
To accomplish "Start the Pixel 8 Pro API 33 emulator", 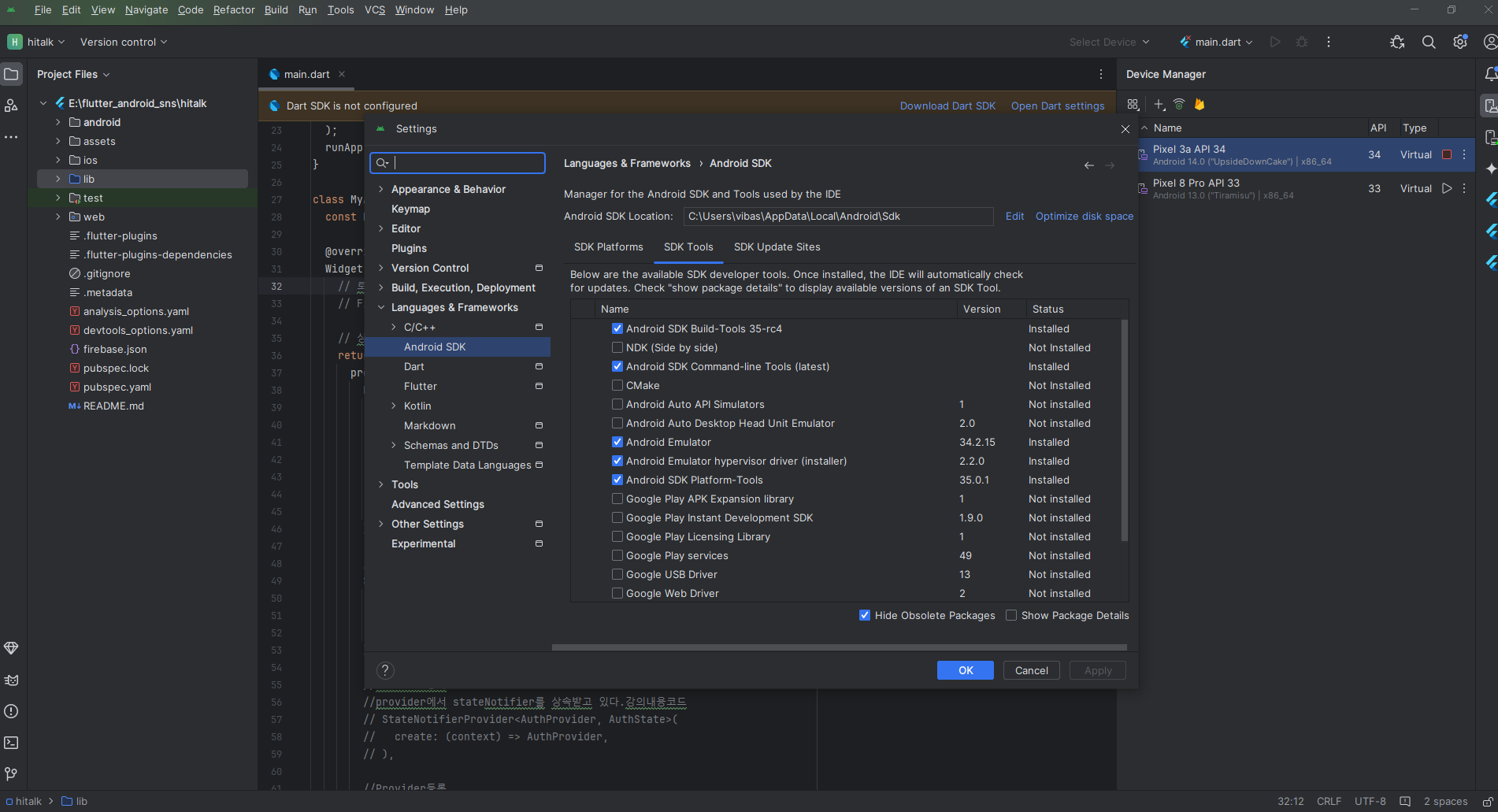I will pos(1447,188).
